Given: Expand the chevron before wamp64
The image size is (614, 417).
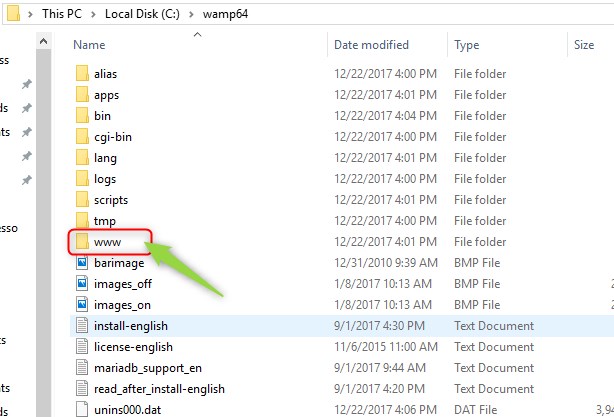Looking at the screenshot, I should [x=191, y=14].
